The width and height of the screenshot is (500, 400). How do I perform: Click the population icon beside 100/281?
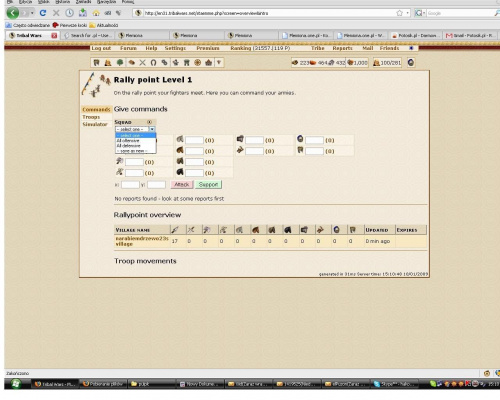click(x=376, y=63)
